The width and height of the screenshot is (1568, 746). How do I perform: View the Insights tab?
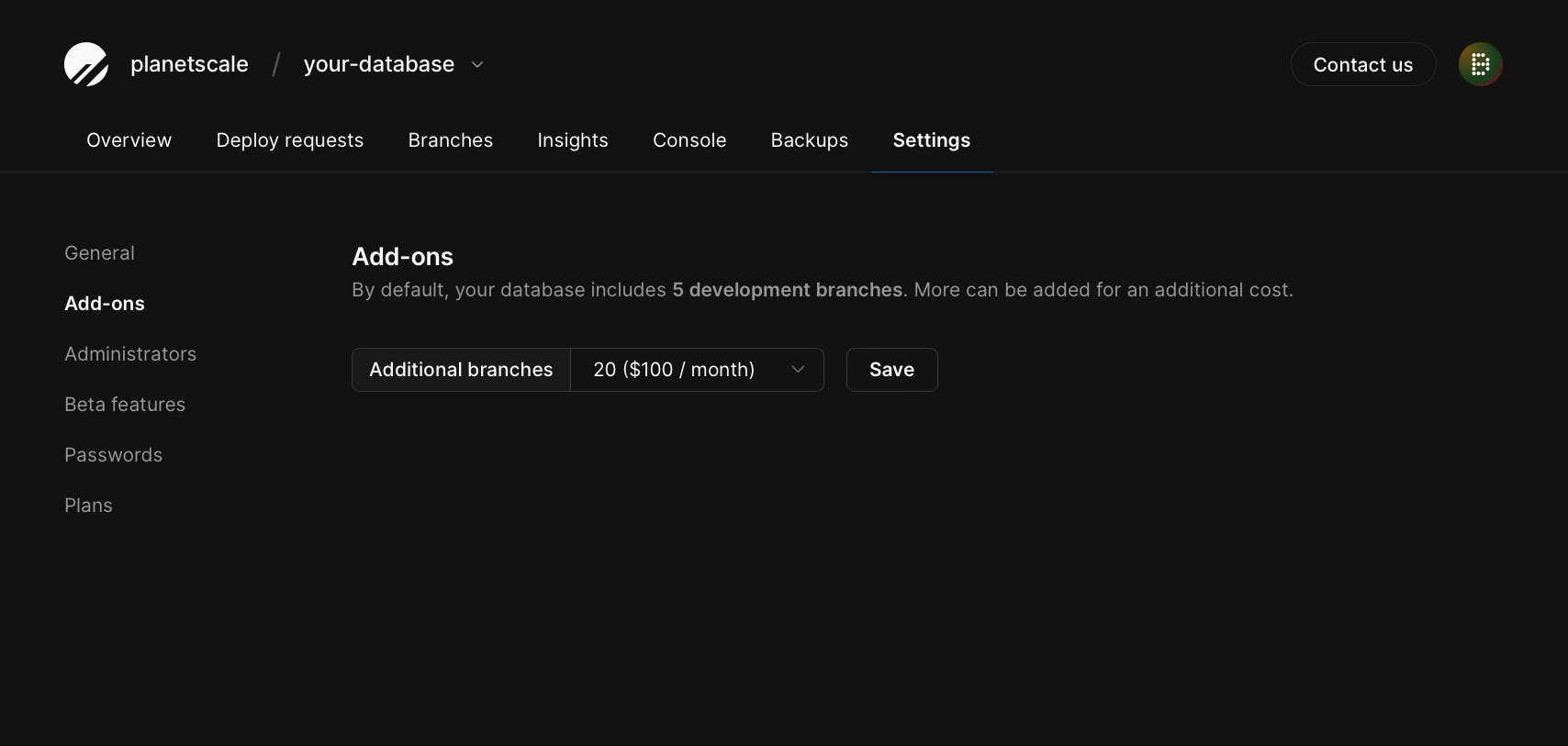pyautogui.click(x=572, y=140)
